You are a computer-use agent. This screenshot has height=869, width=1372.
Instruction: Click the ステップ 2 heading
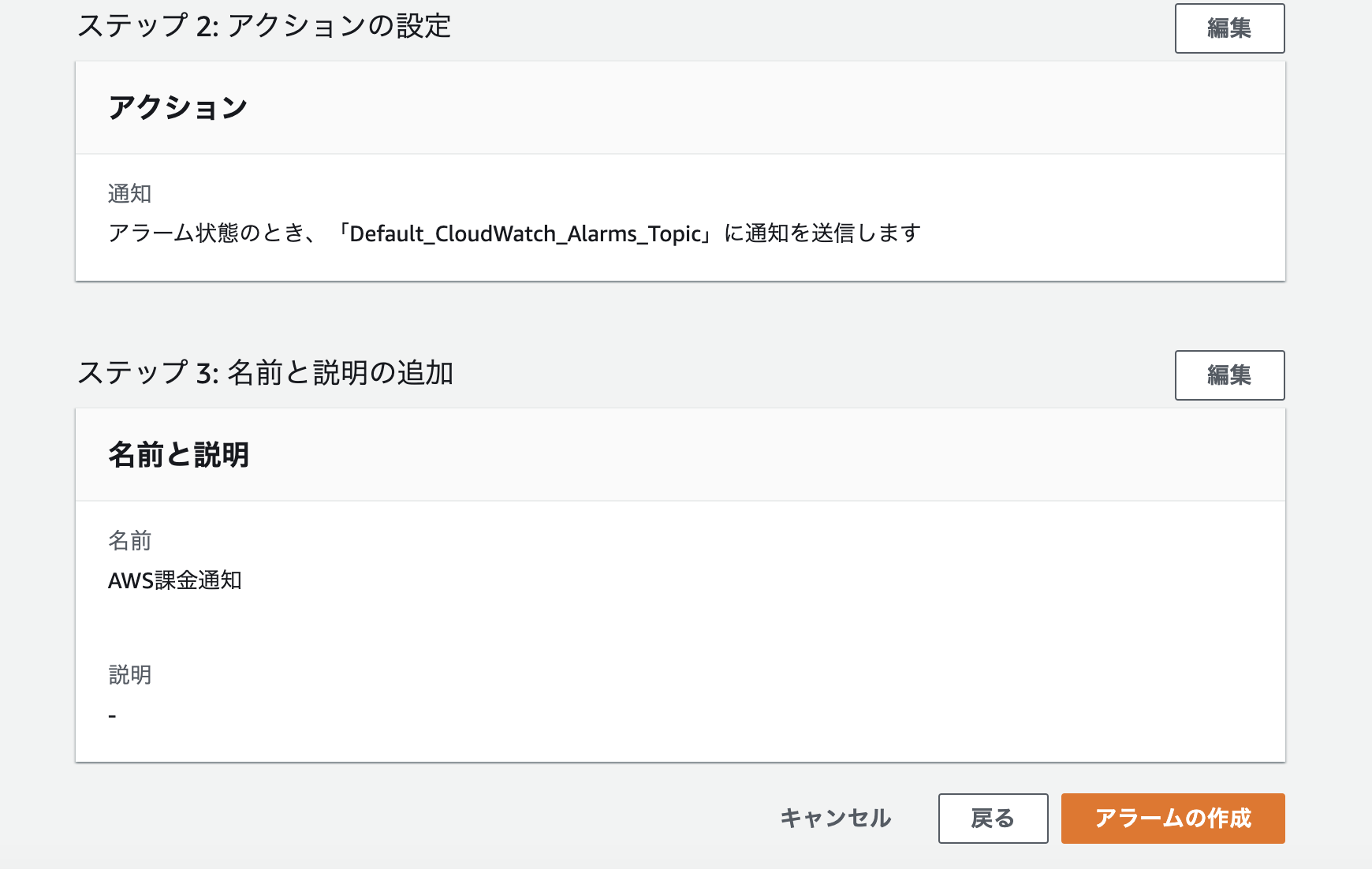[266, 27]
